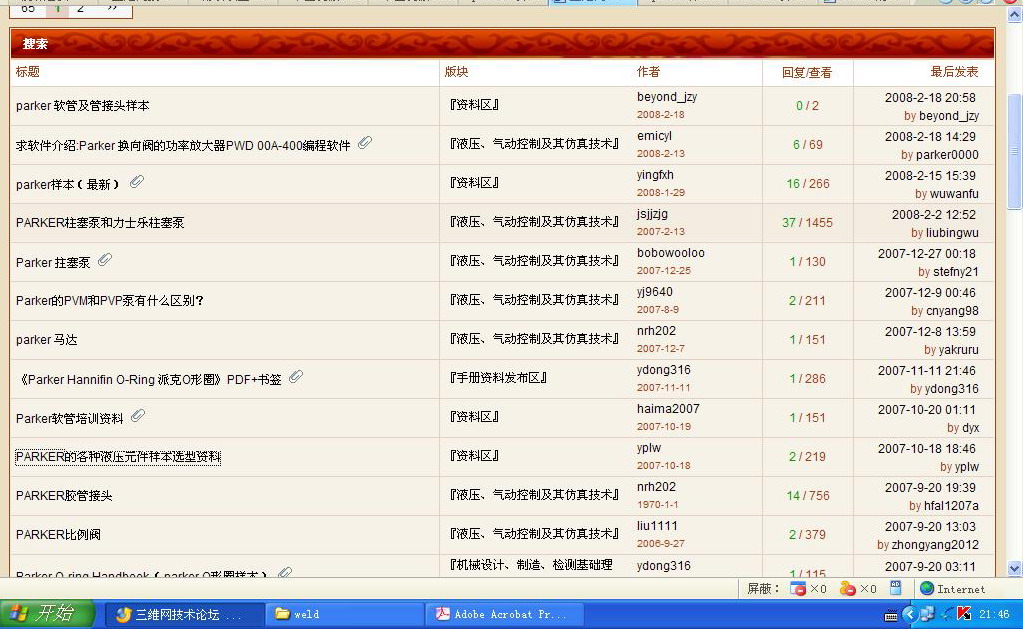Click the Kaspersky antivirus tray icon
The image size is (1023, 629).
pos(964,613)
